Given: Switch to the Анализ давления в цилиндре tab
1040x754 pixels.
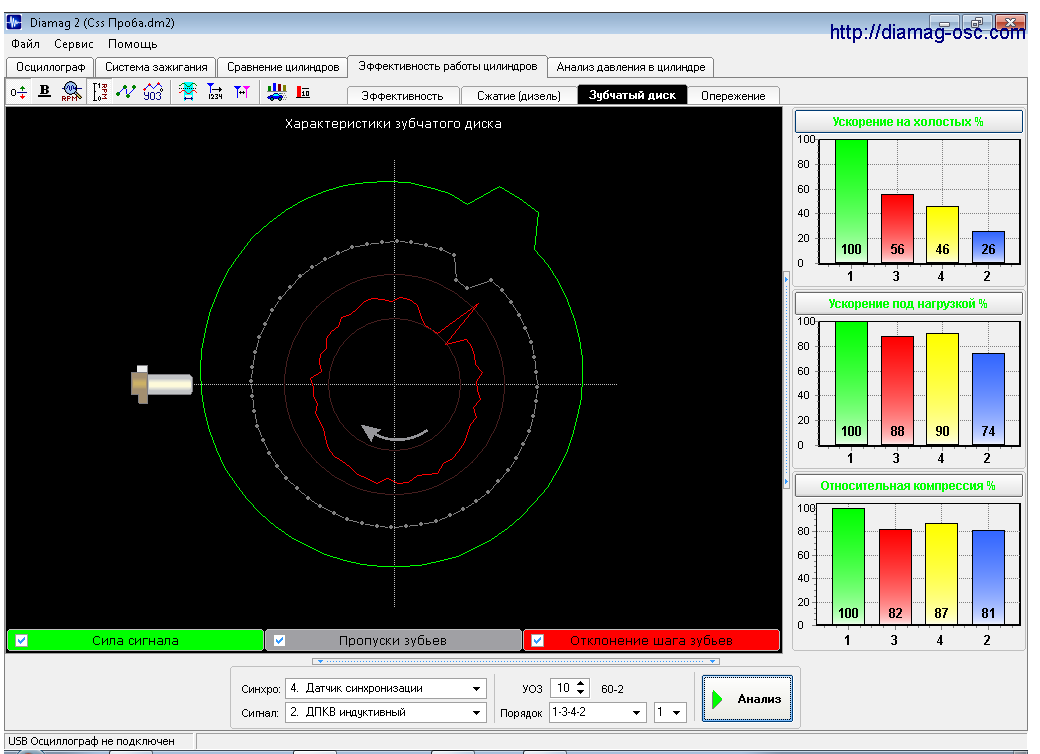Looking at the screenshot, I should [x=631, y=67].
